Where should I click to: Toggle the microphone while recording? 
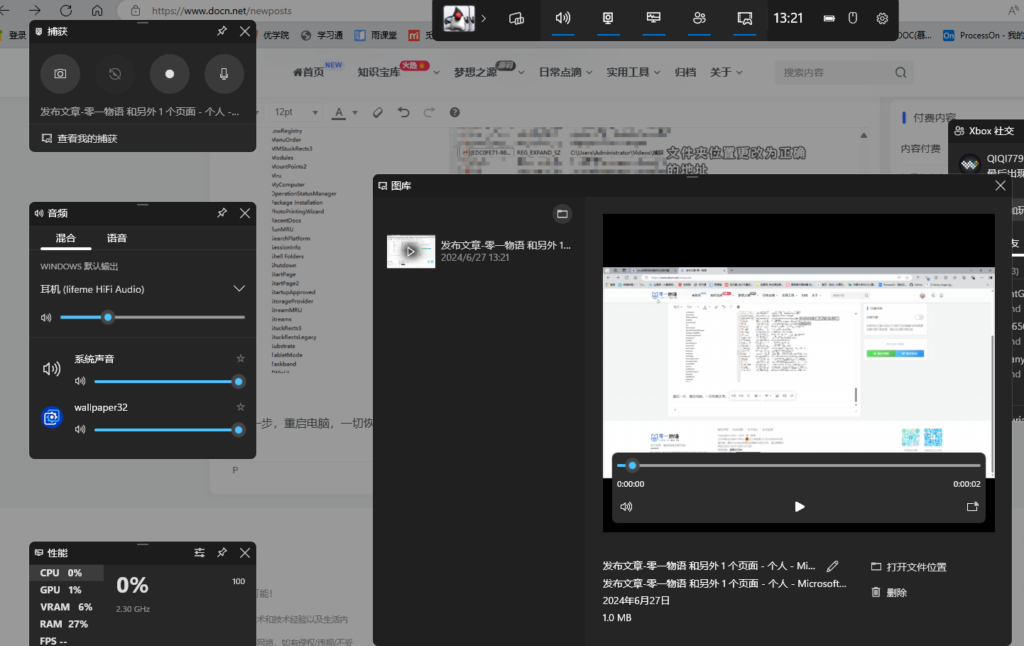[223, 74]
